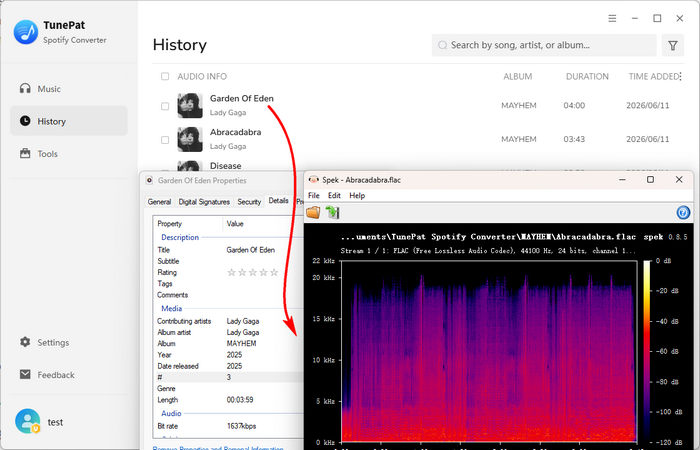Open the Digital Signatures tab
Image resolution: width=700 pixels, height=450 pixels.
click(204, 202)
